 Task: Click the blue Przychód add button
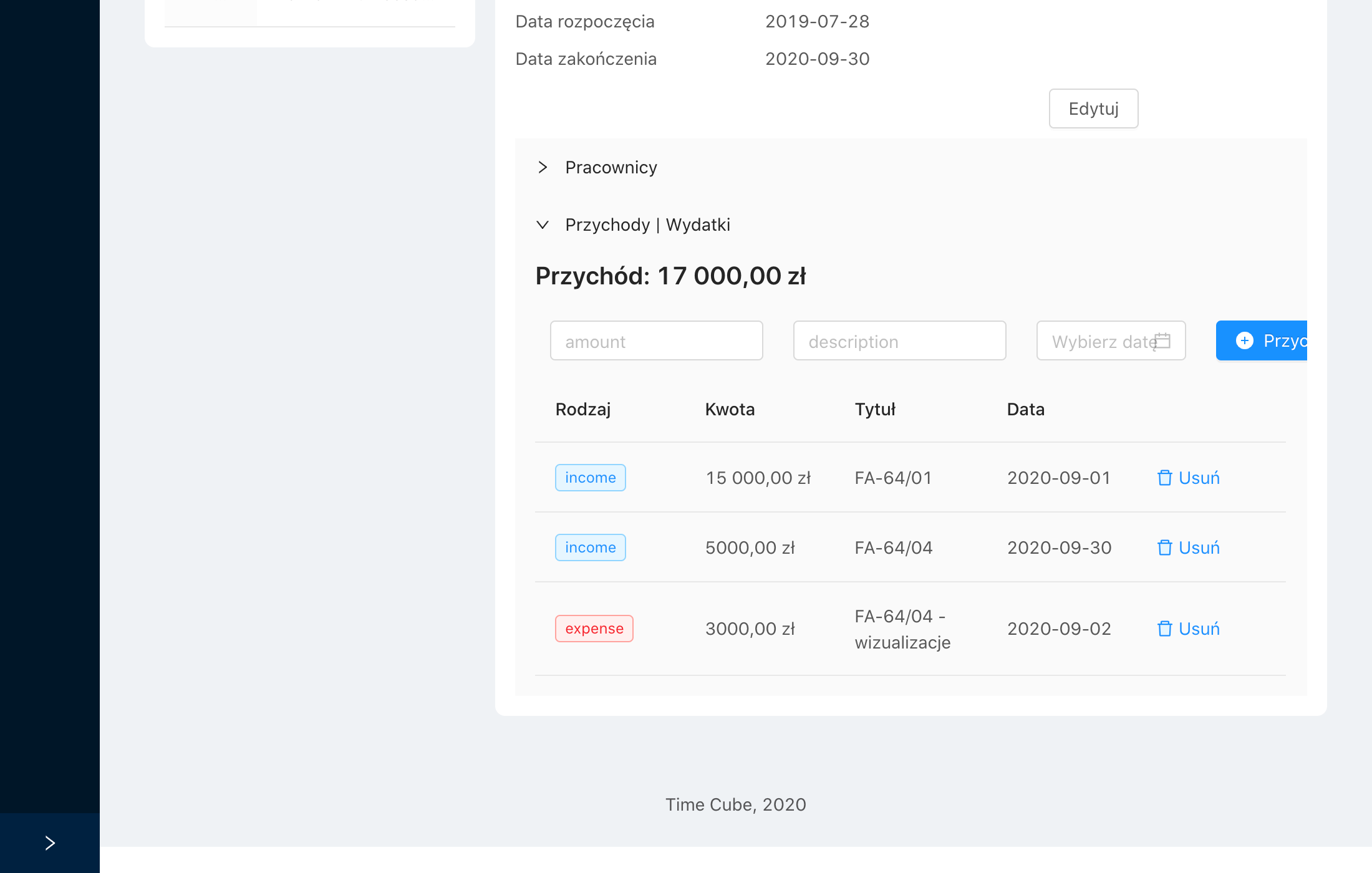click(1262, 340)
